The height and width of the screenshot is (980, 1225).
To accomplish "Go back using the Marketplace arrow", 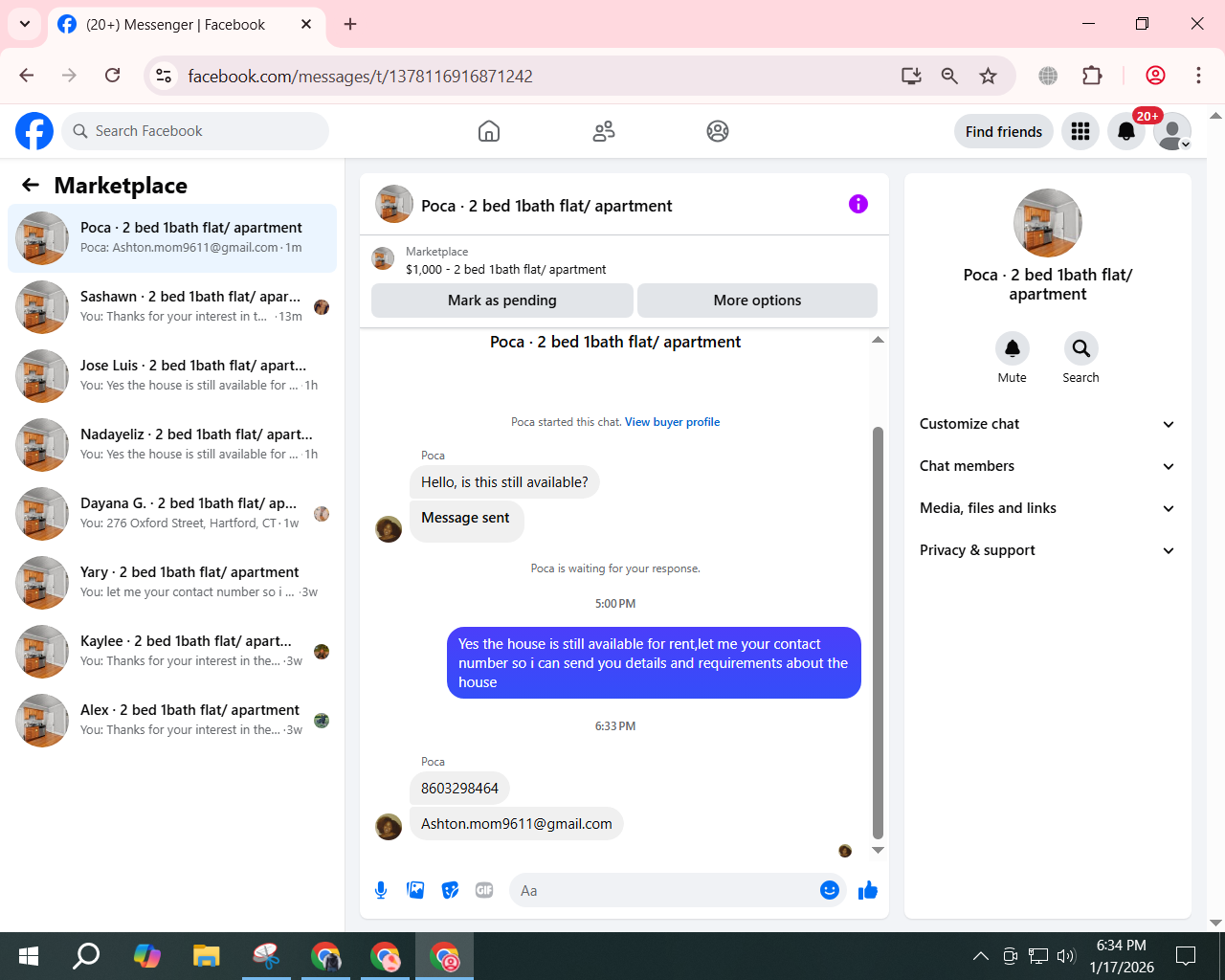I will tap(31, 185).
